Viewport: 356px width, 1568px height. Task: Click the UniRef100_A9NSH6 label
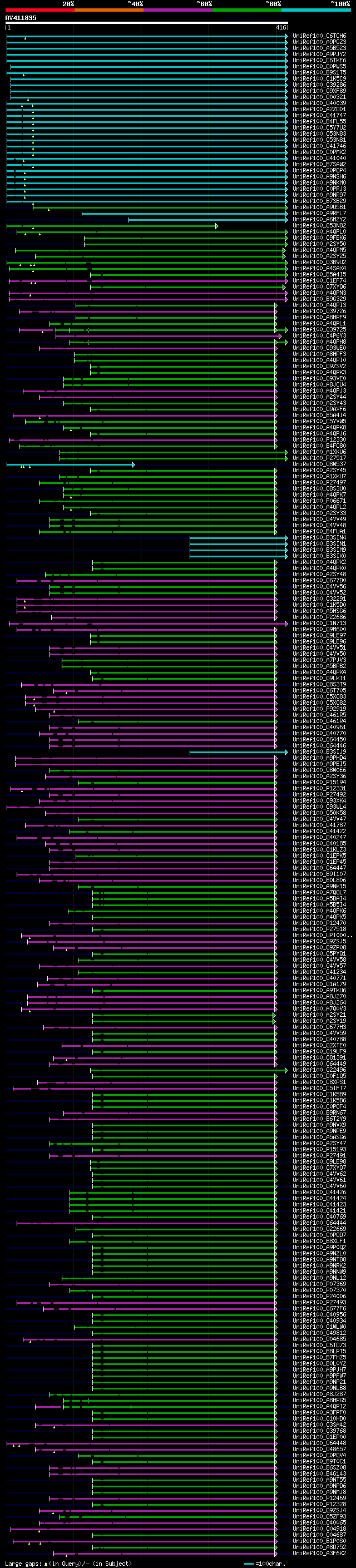(319, 176)
